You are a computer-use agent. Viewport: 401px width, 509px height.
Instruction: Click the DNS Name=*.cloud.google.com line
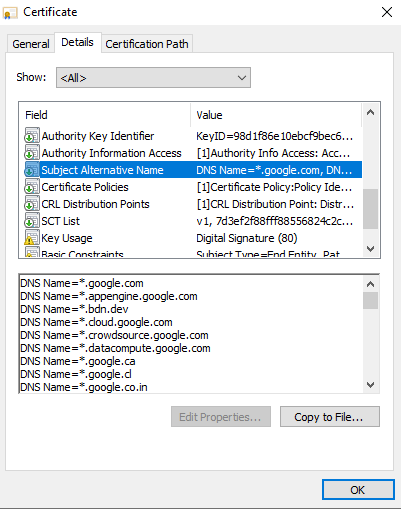click(96, 322)
